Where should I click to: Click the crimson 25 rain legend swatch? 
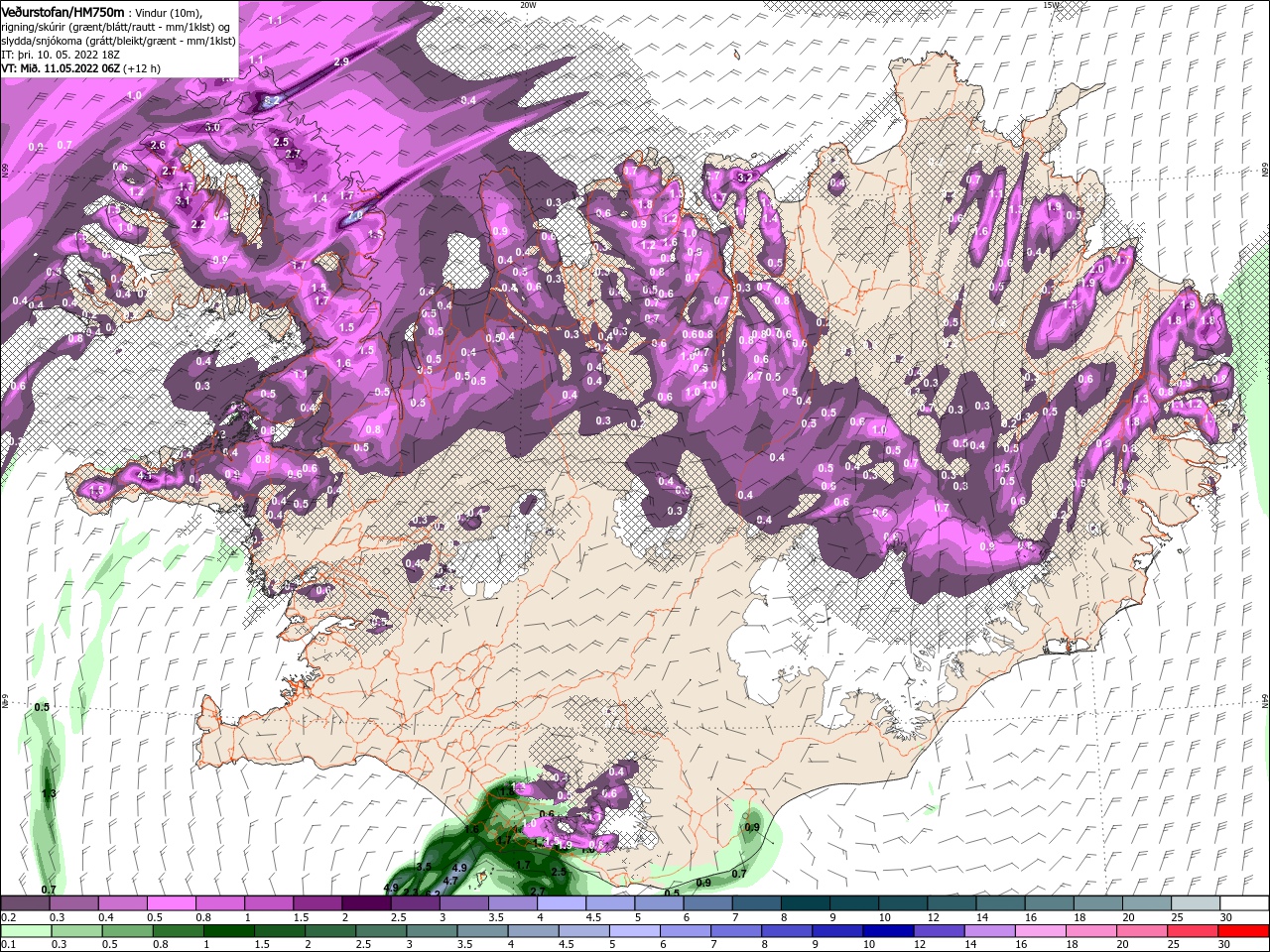pos(1192,931)
